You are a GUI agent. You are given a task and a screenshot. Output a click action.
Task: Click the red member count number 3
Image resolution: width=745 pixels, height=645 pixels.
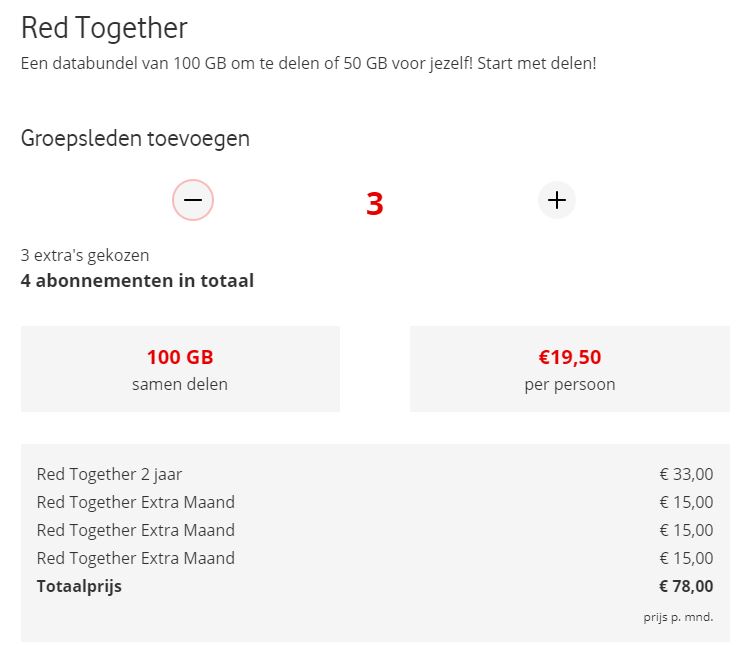[375, 204]
